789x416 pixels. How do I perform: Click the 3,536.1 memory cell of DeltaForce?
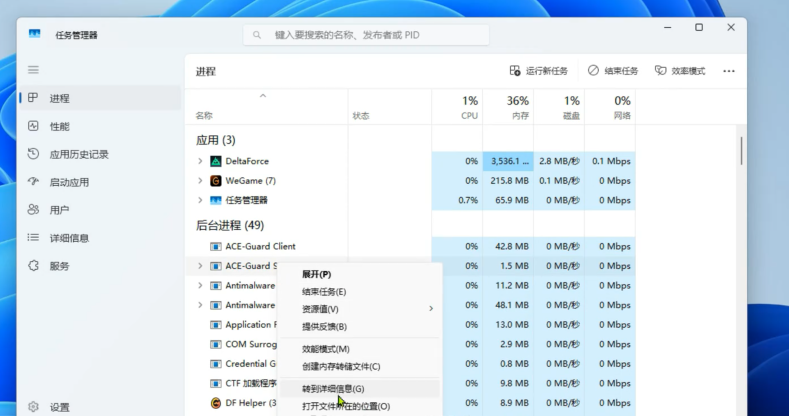tap(508, 161)
